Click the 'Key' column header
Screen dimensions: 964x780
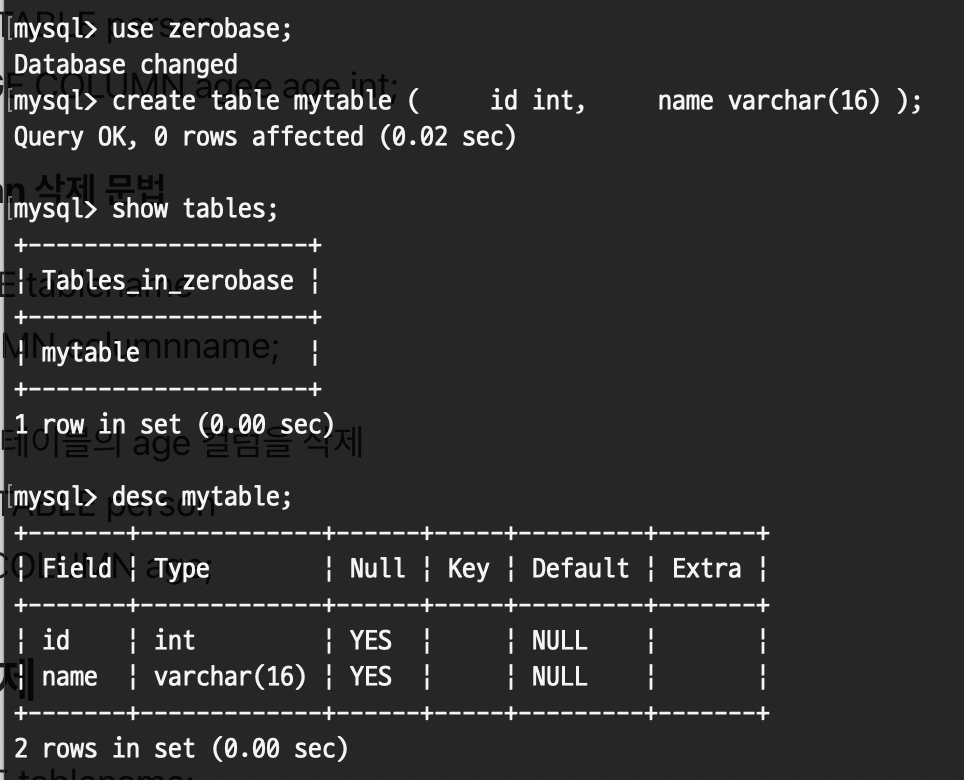point(468,569)
